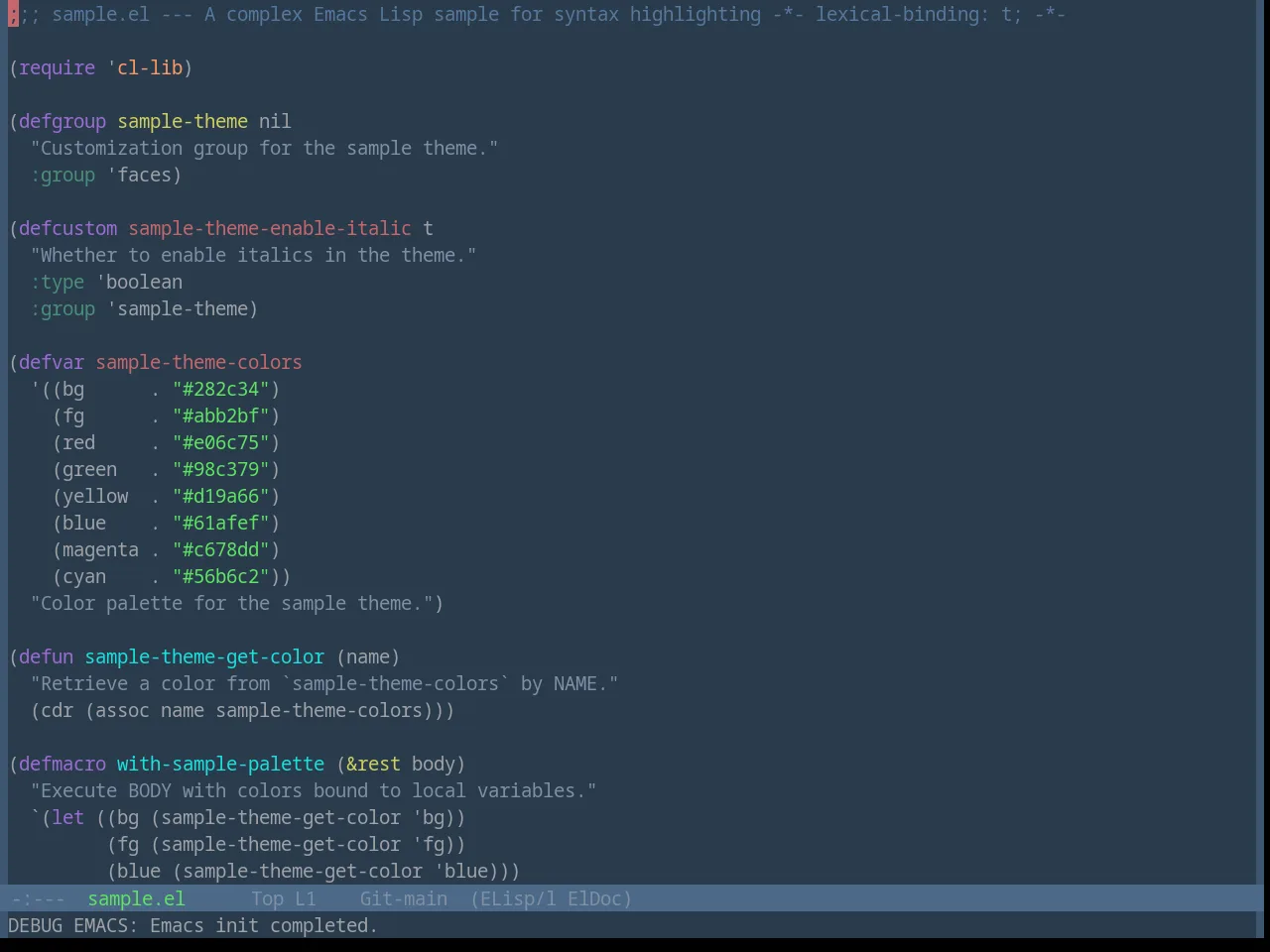The width and height of the screenshot is (1270, 952).
Task: Click the "#d19a66" color string
Action: point(220,496)
